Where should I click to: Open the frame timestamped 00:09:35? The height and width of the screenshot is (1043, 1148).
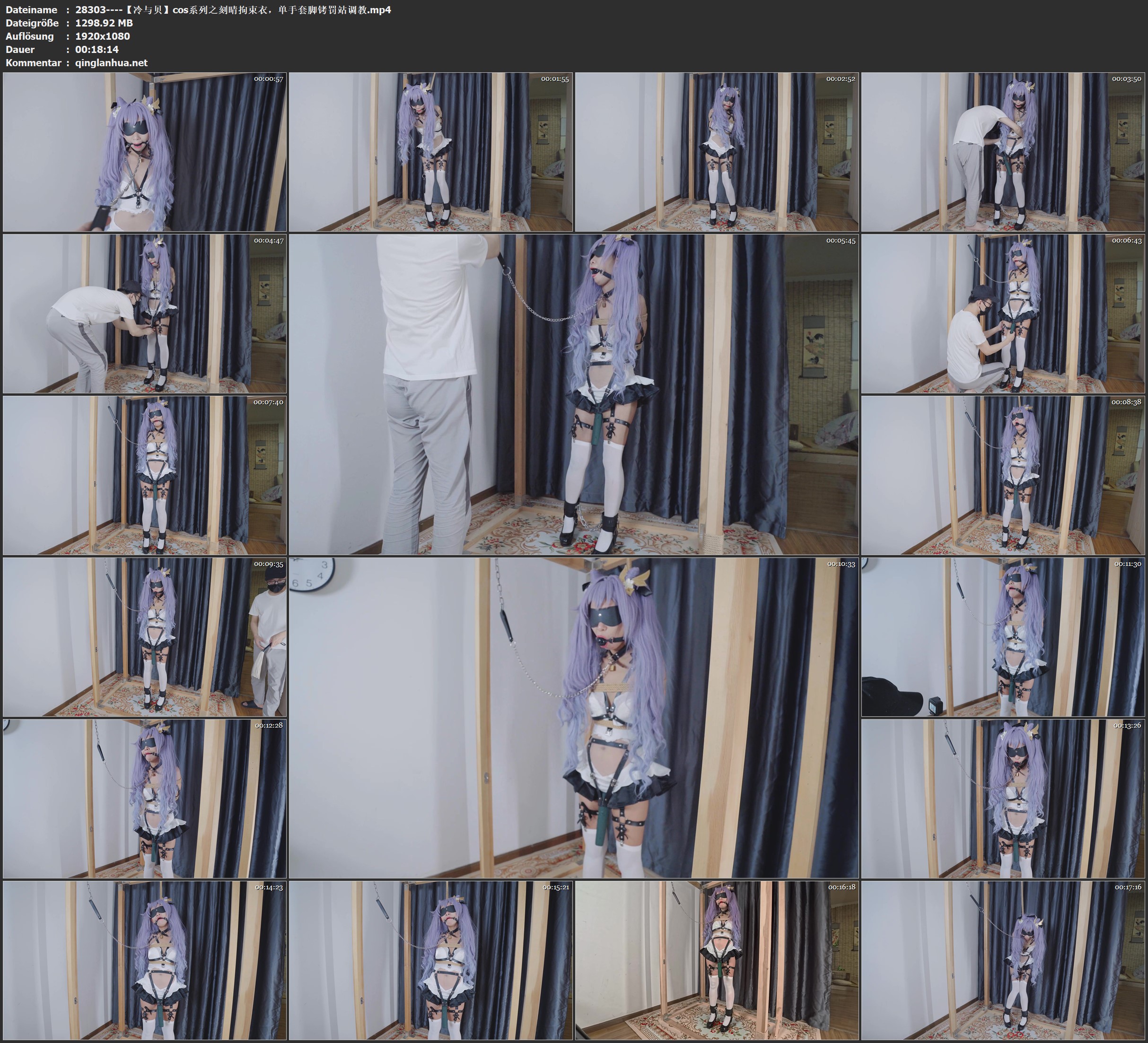pos(145,636)
